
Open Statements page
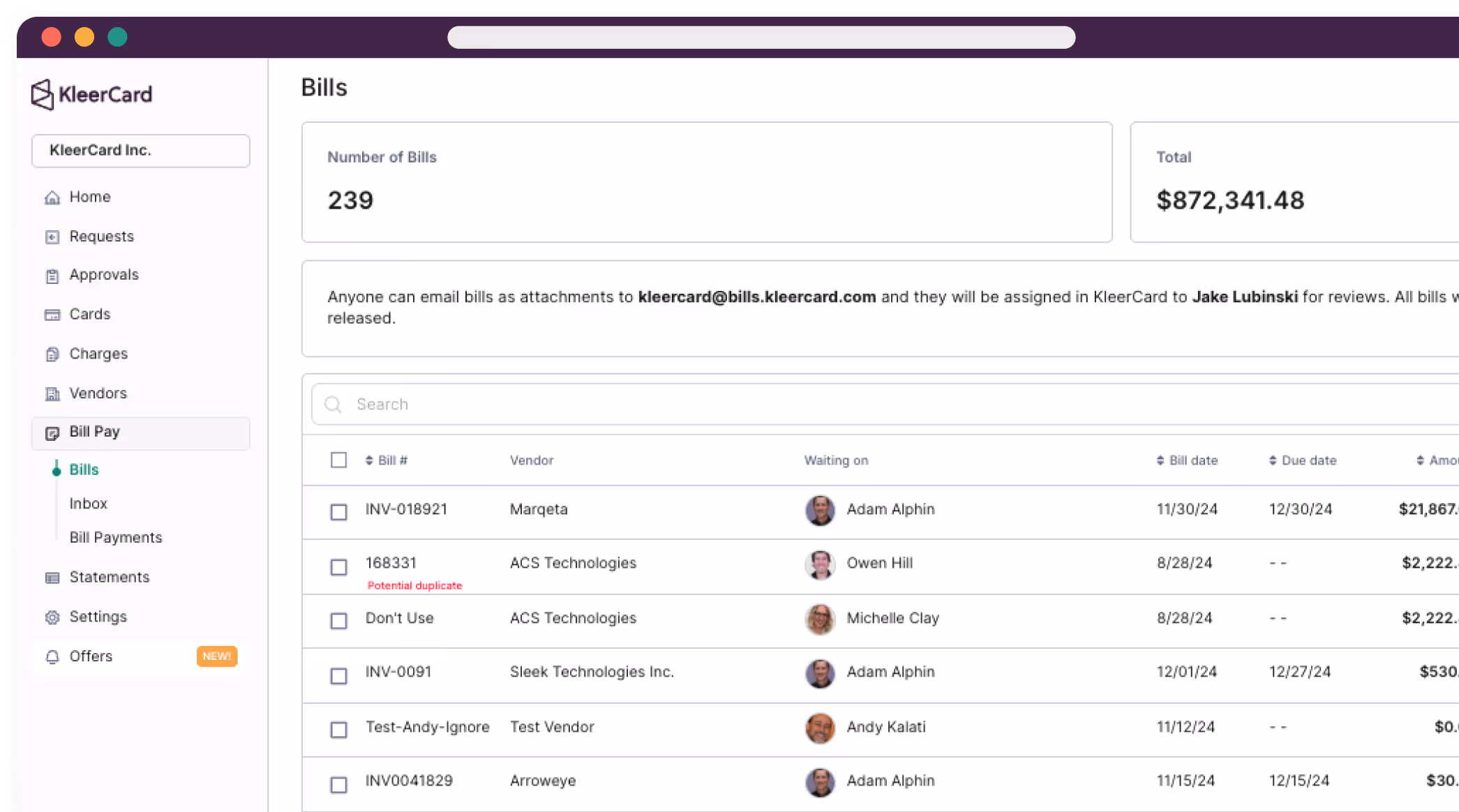pyautogui.click(x=109, y=577)
